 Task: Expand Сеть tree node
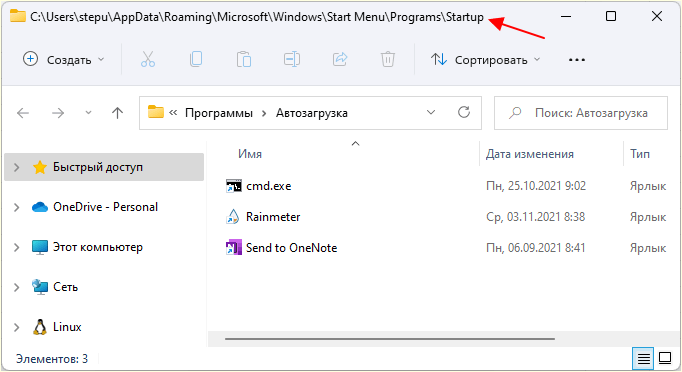[x=17, y=287]
